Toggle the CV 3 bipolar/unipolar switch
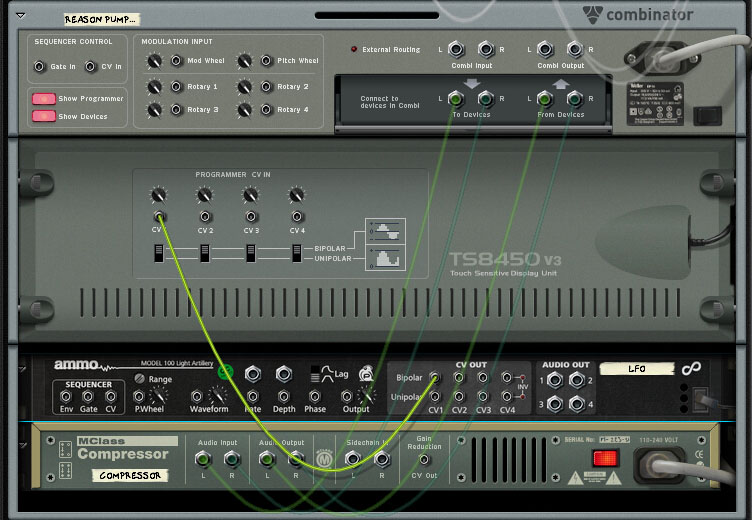This screenshot has height=520, width=752. [x=251, y=253]
